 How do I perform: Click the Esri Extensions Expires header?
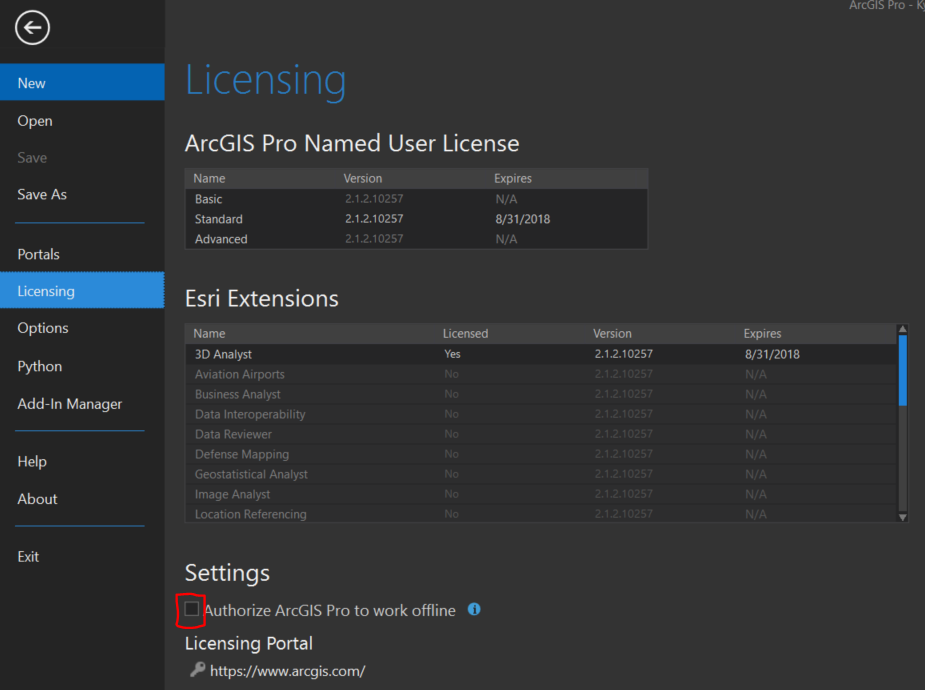point(762,333)
